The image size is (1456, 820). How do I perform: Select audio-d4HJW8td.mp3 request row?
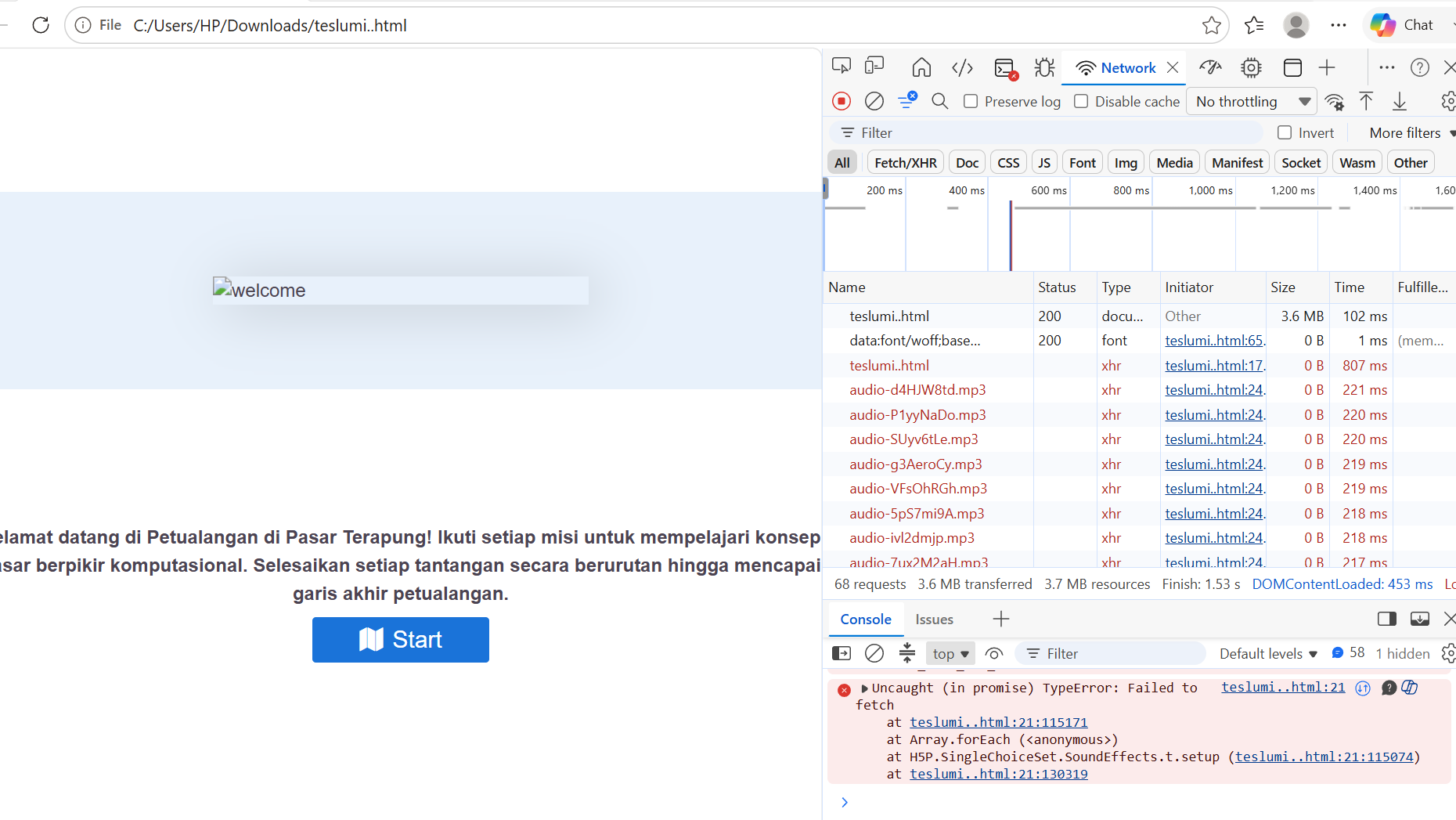point(1139,390)
